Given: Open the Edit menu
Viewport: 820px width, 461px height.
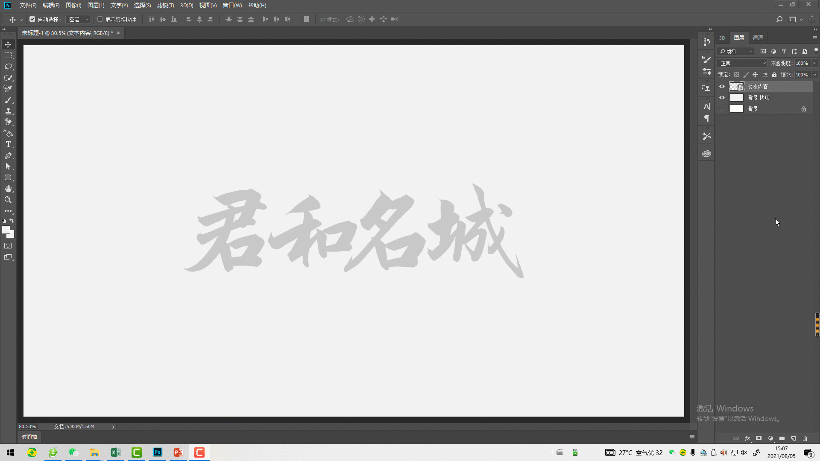Looking at the screenshot, I should pos(51,5).
